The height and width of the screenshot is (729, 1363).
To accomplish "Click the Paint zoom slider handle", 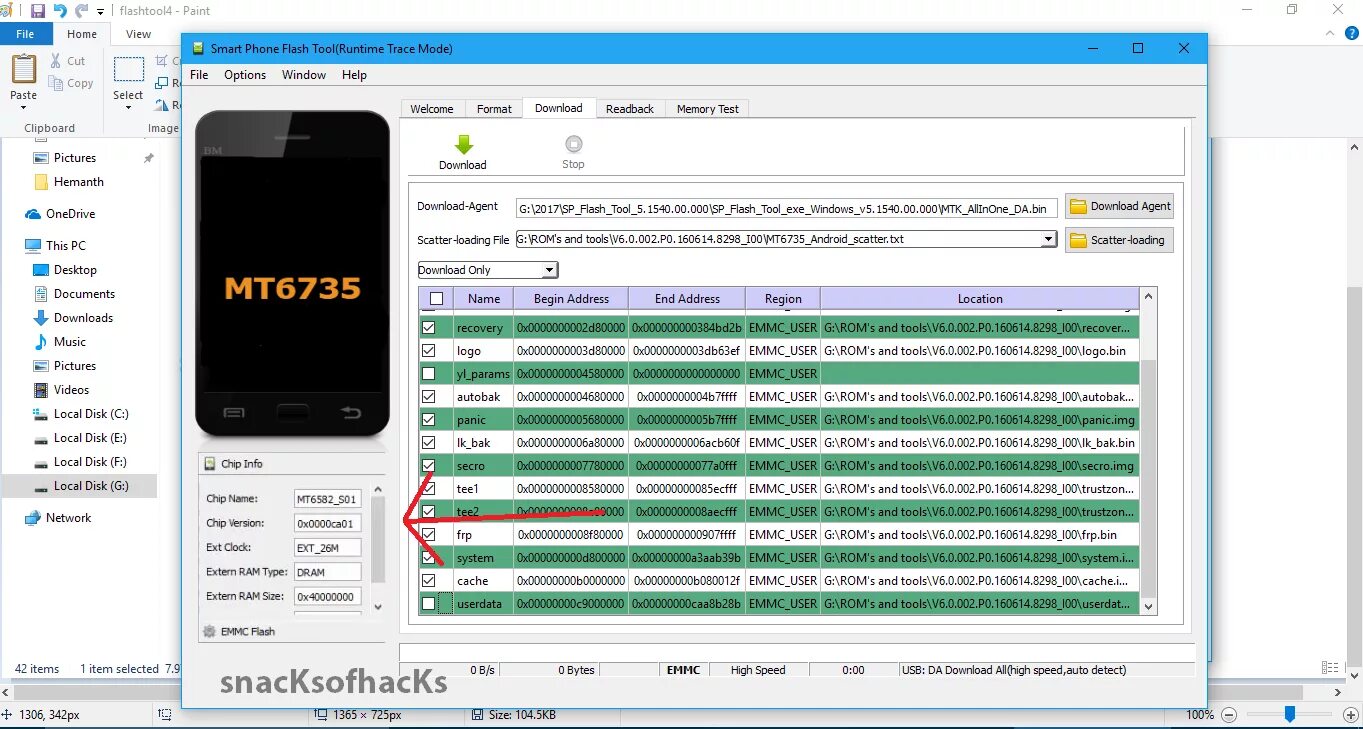I will click(1290, 714).
